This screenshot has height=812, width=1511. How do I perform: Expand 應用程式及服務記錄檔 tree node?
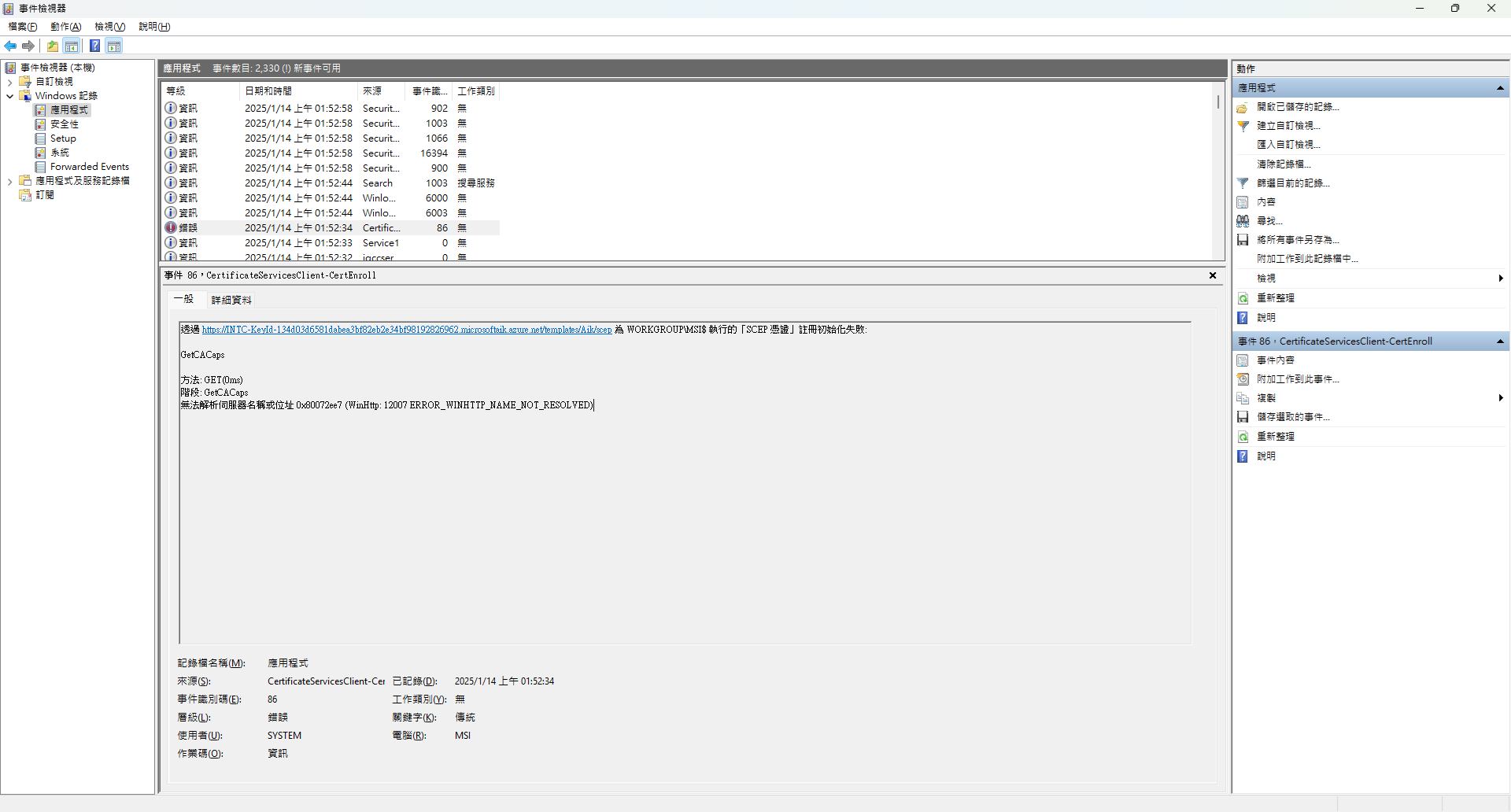[9, 181]
